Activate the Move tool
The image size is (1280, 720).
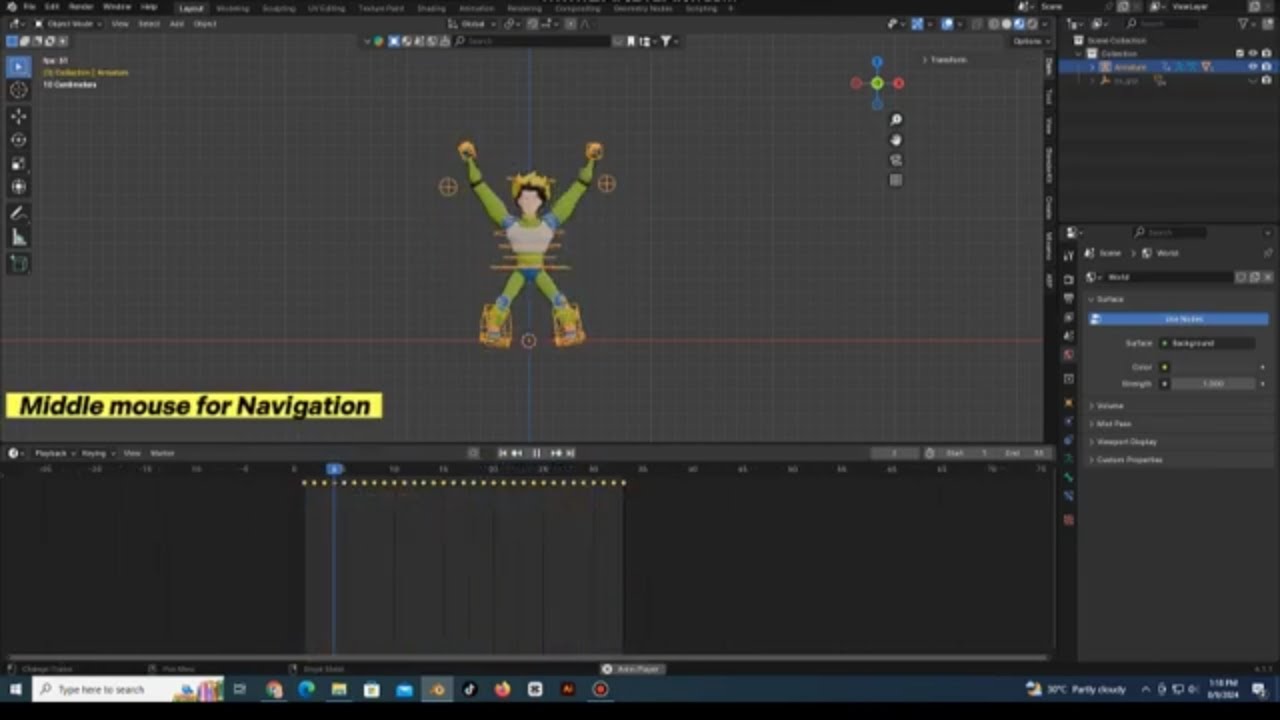coord(18,116)
